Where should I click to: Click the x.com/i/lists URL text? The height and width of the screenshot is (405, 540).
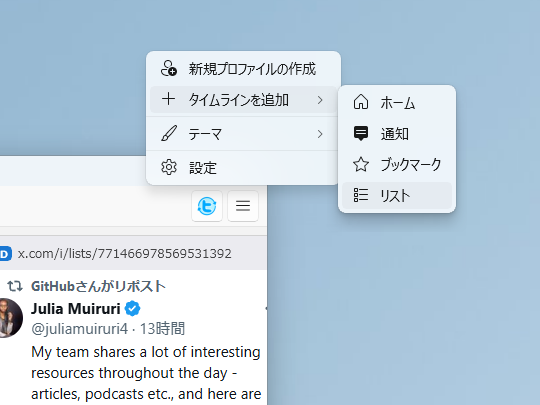click(x=125, y=254)
